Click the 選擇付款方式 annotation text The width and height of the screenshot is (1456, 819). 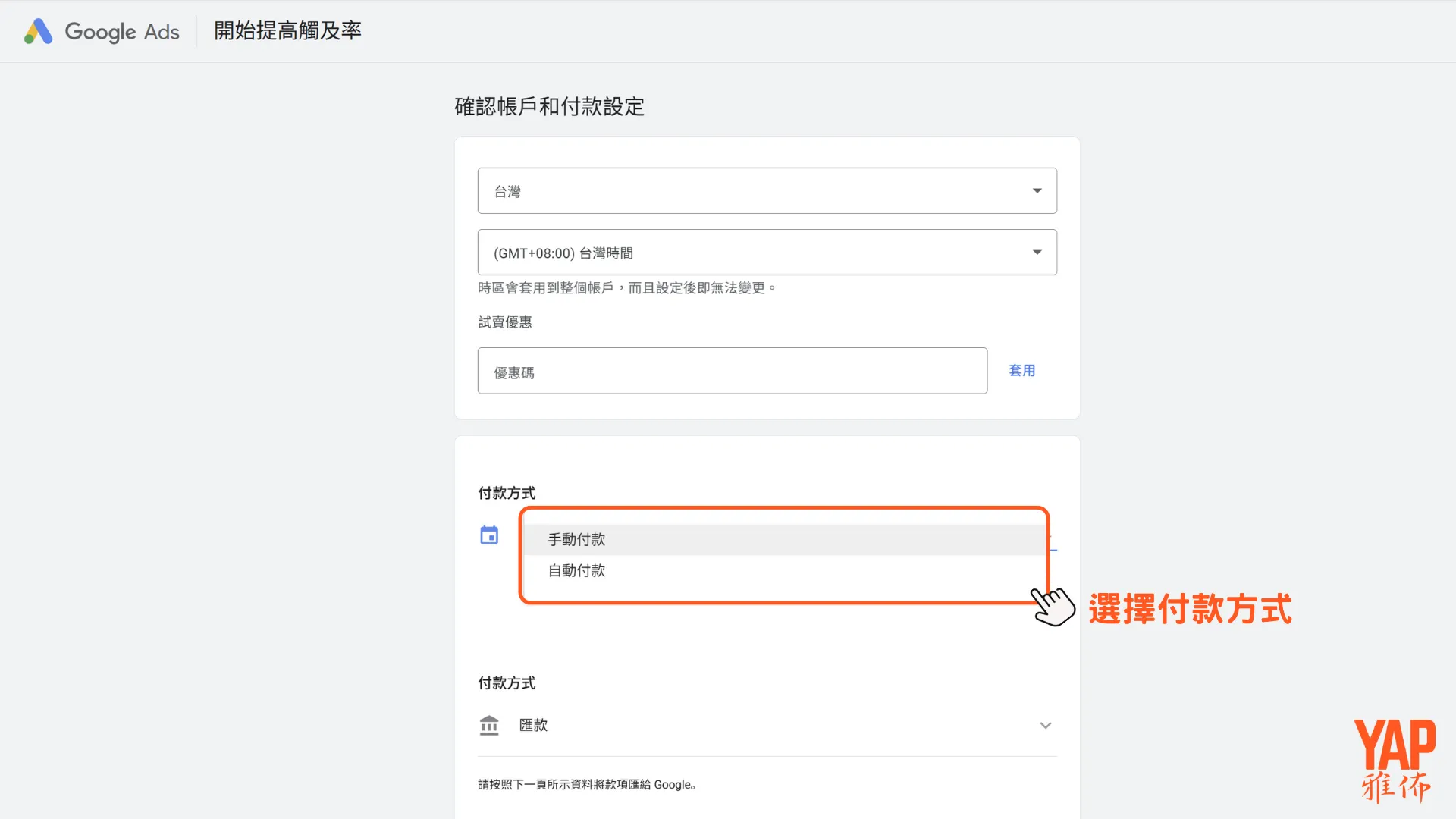click(x=1191, y=607)
